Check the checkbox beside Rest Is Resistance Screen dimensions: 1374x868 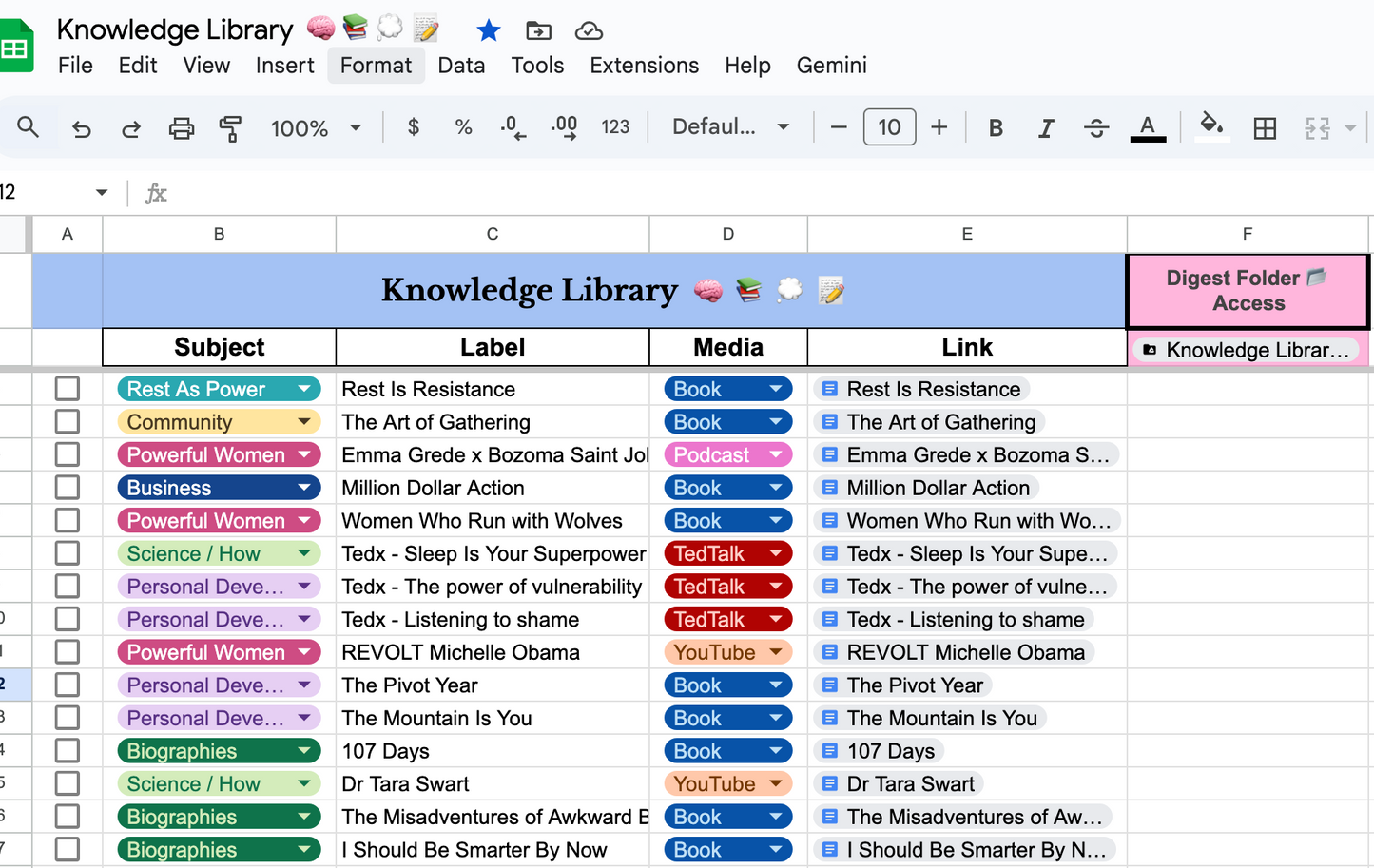pos(68,388)
